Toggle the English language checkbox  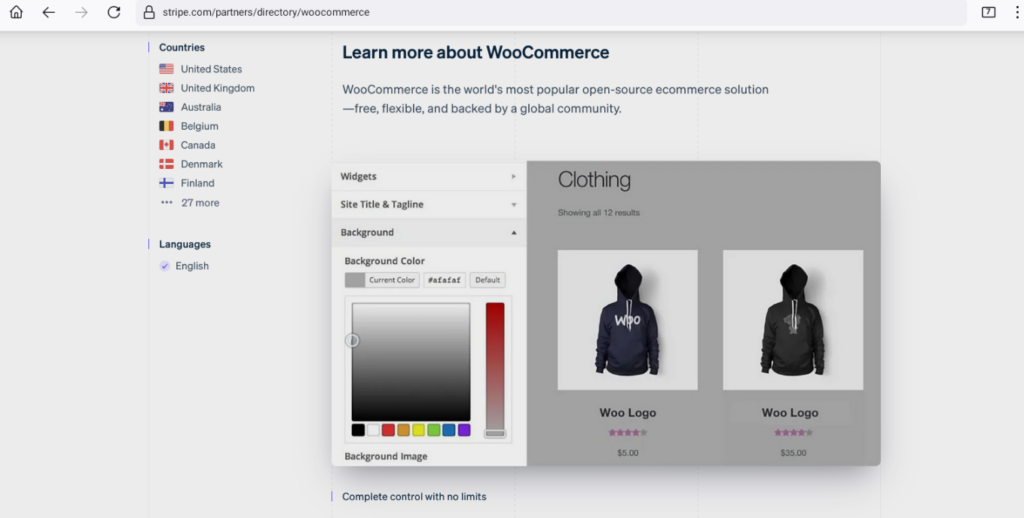click(165, 266)
